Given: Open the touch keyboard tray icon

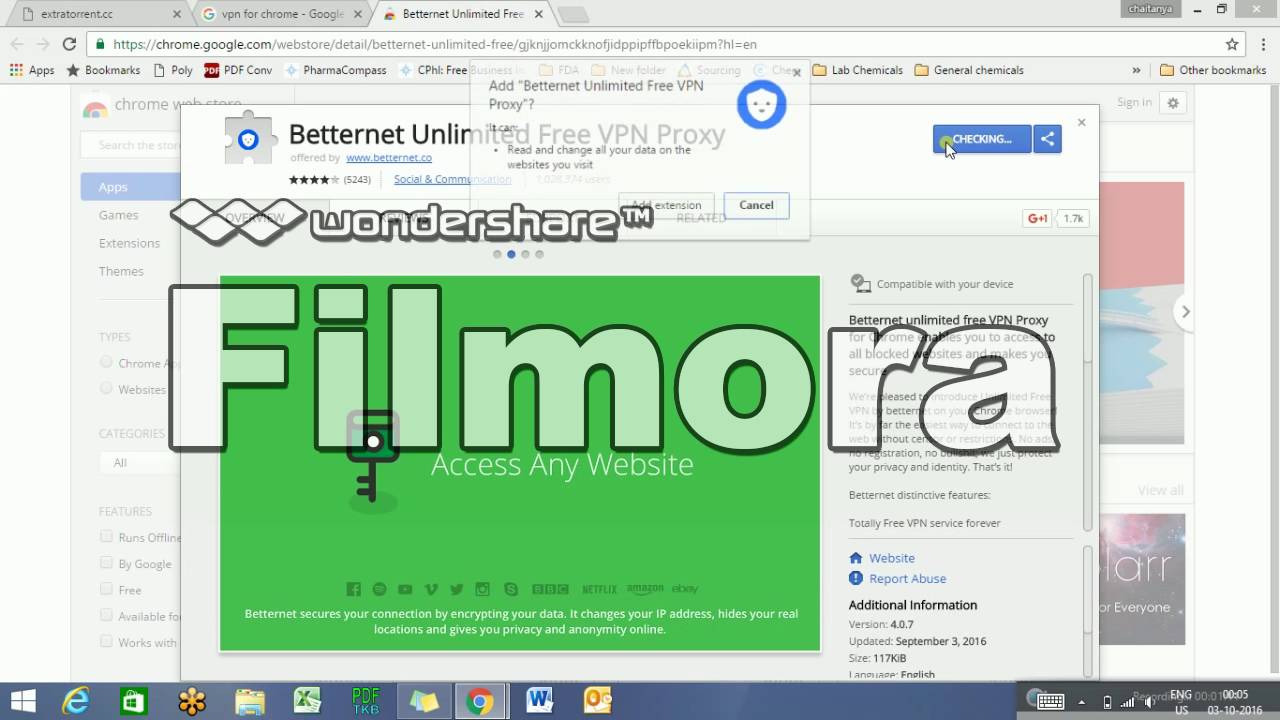Looking at the screenshot, I should pyautogui.click(x=1050, y=701).
